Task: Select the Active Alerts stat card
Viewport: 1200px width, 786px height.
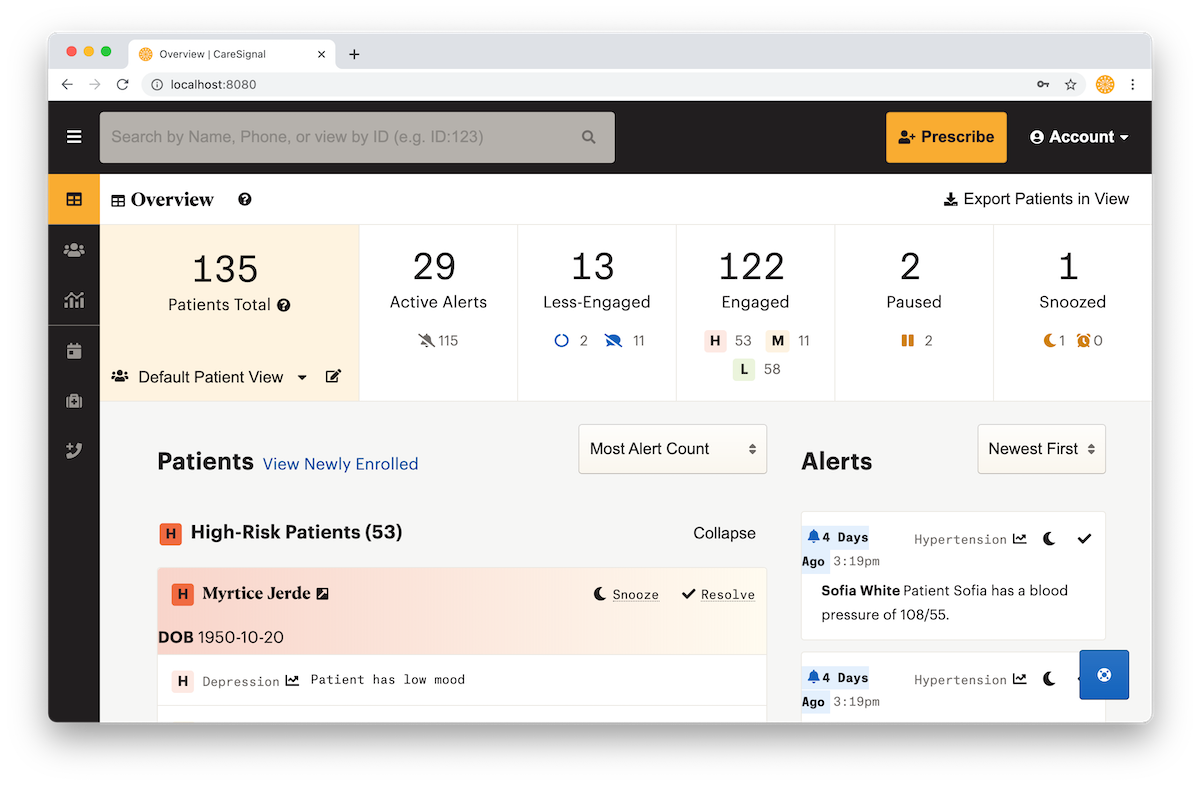Action: [438, 312]
